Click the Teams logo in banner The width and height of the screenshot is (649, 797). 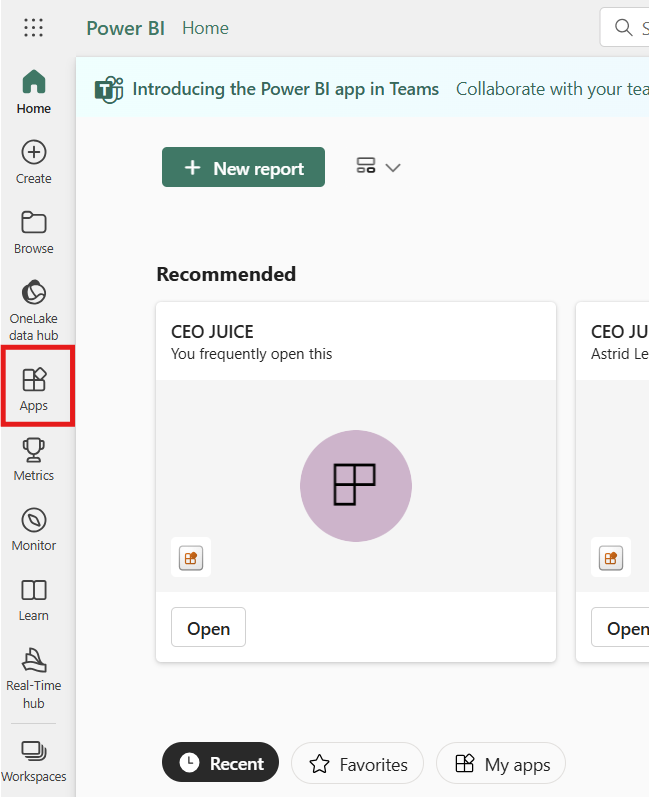[109, 90]
